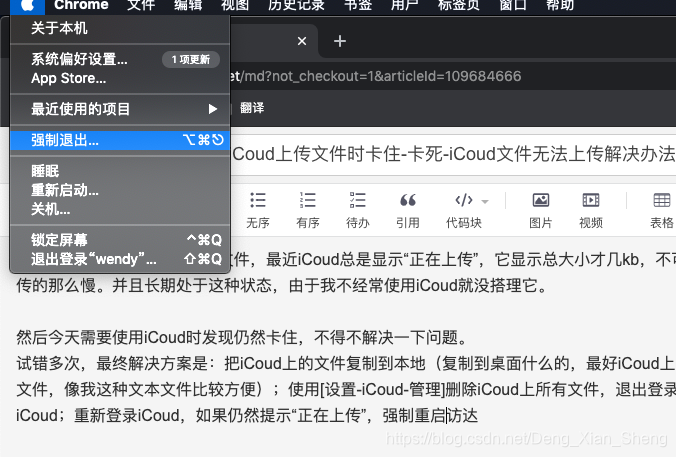This screenshot has height=457, width=676.
Task: Open the Chrome app menu
Action: pos(81,5)
